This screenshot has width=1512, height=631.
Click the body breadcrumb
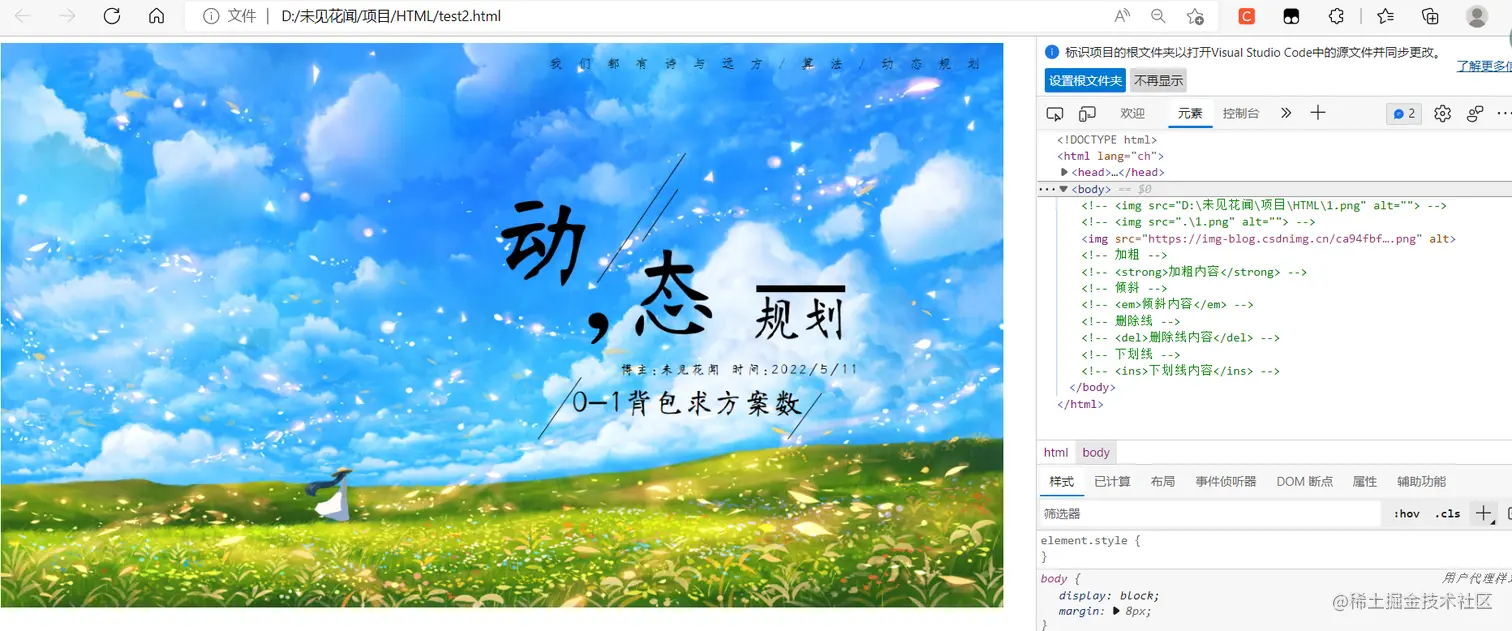[1096, 452]
